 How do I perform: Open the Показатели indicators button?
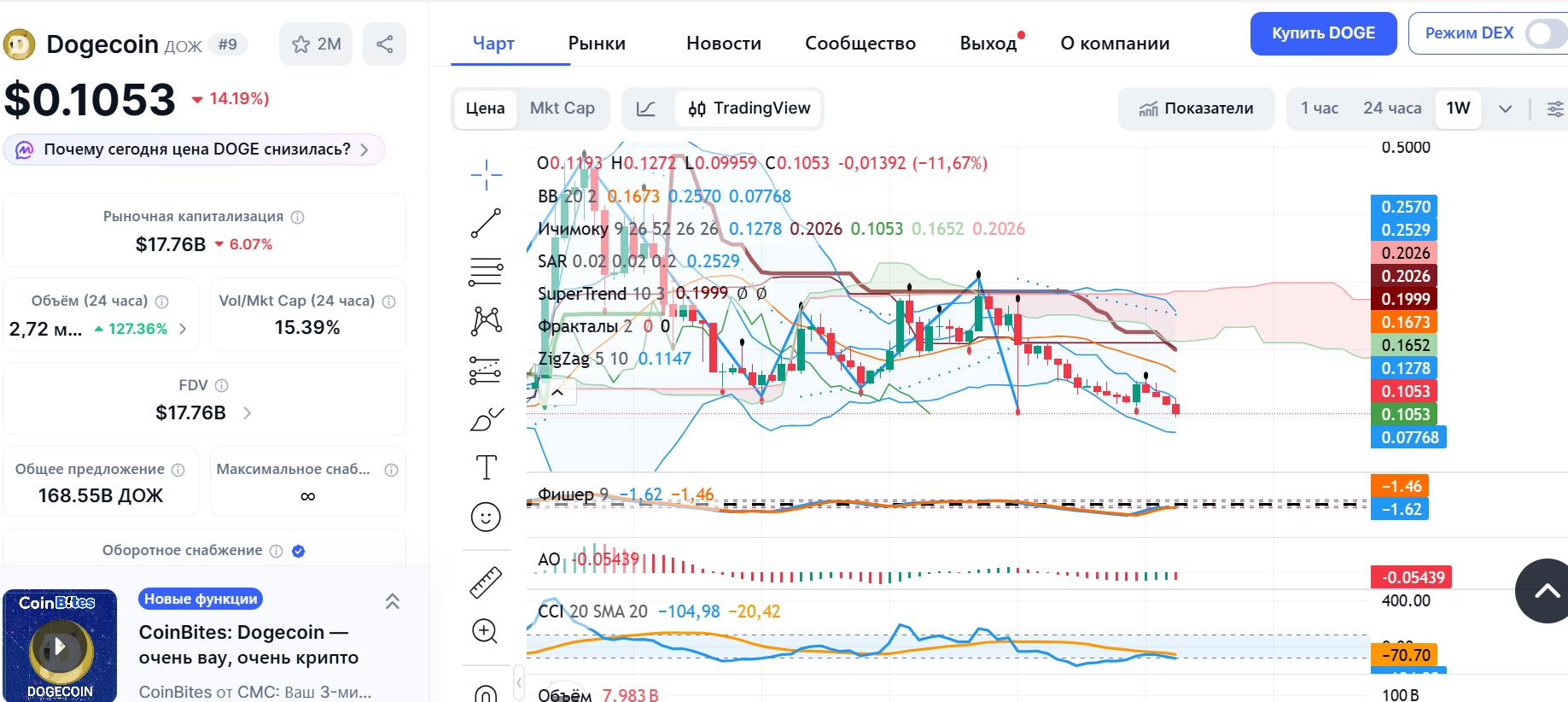tap(1197, 108)
